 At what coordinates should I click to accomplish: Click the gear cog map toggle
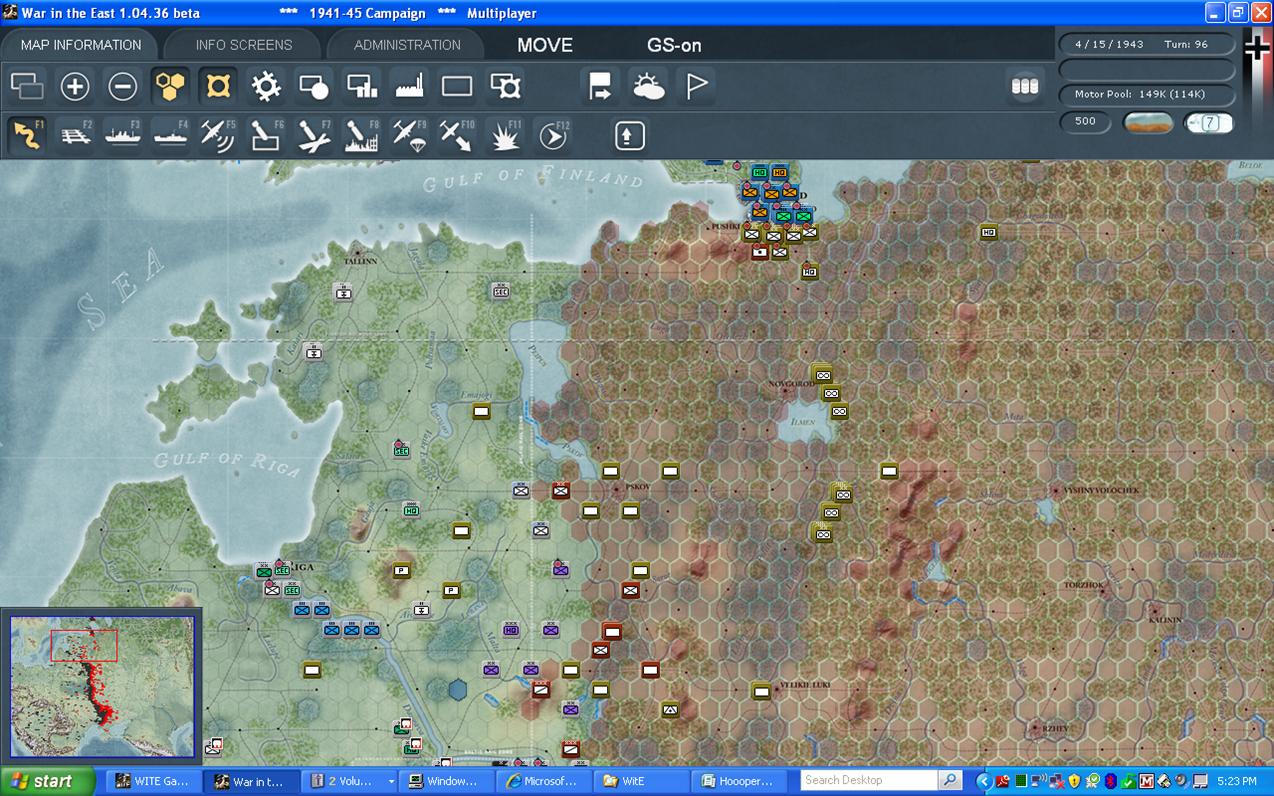coord(266,87)
